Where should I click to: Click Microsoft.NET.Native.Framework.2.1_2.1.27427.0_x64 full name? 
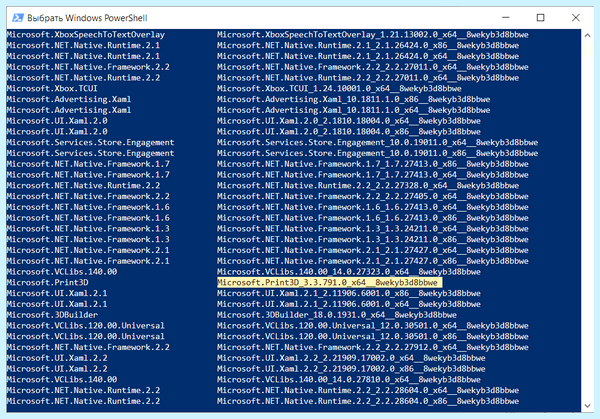[373, 250]
